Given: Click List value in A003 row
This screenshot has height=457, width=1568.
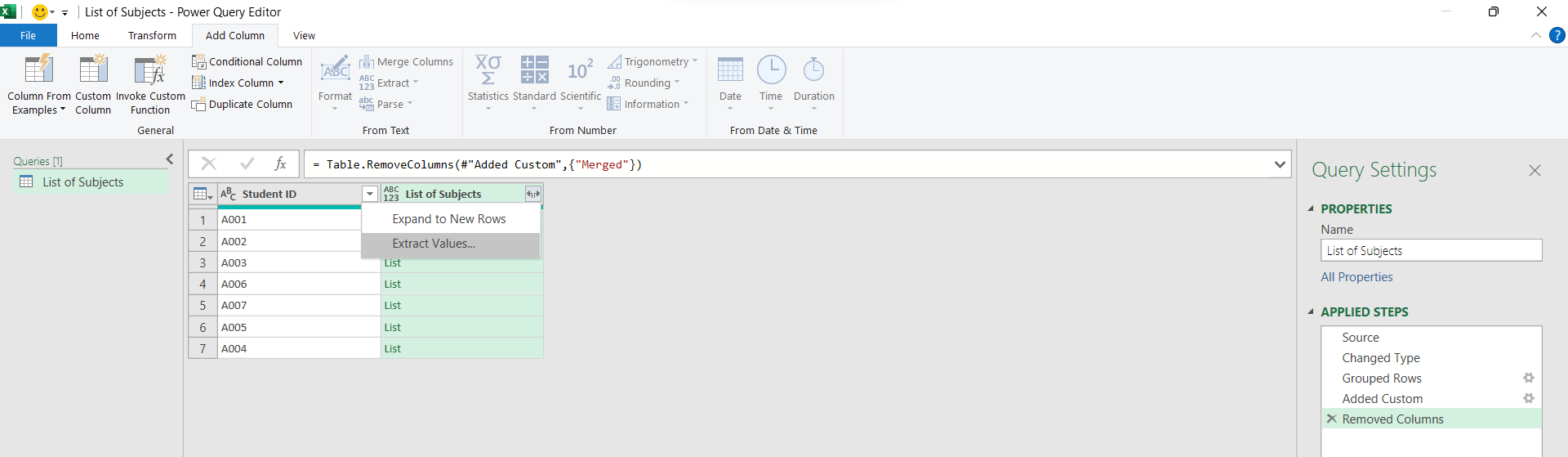Looking at the screenshot, I should pyautogui.click(x=393, y=262).
